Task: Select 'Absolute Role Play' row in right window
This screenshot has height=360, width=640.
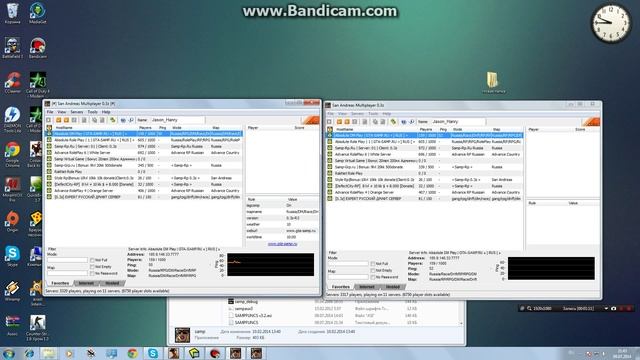Action: [x=424, y=142]
